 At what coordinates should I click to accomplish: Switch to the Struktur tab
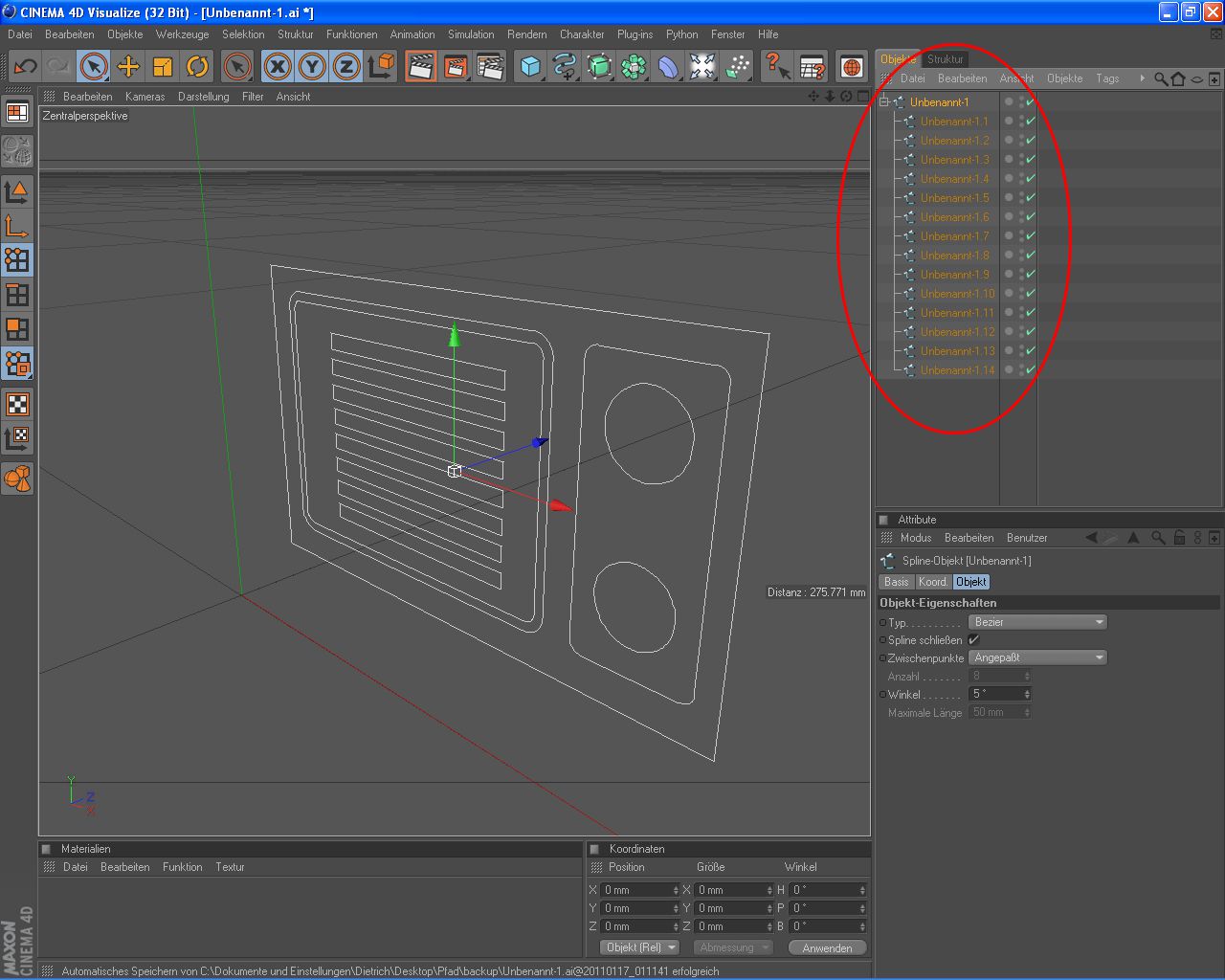(945, 59)
